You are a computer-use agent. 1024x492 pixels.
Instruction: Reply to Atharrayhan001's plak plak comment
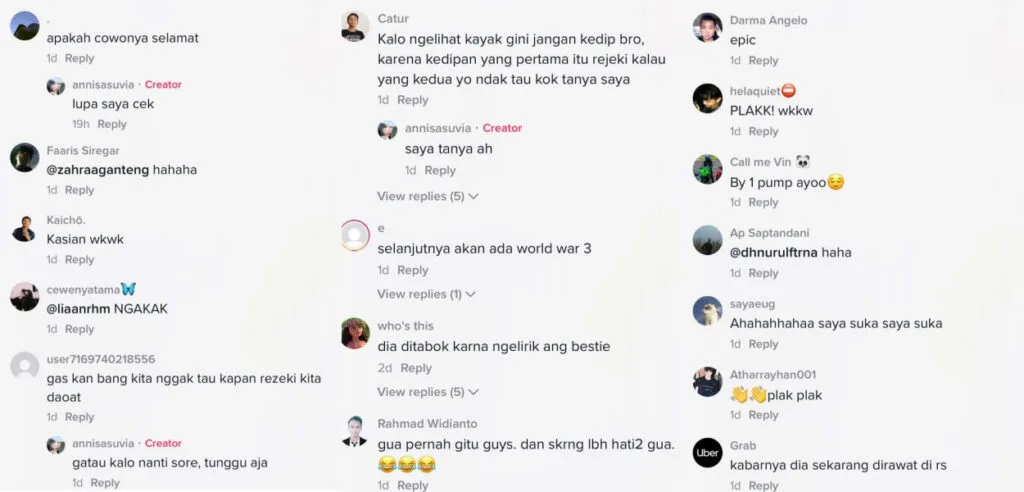(763, 415)
